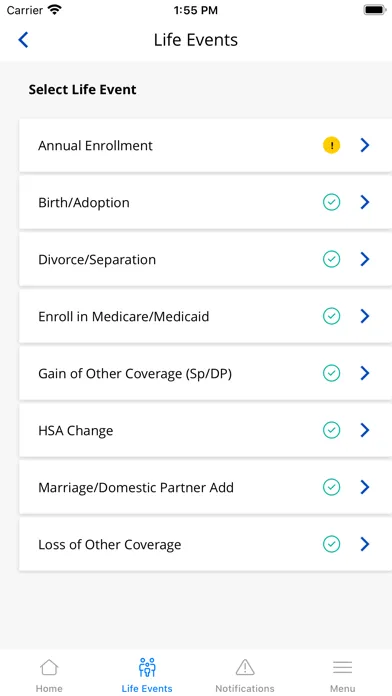The image size is (392, 696).
Task: Expand Annual Enrollment with its chevron
Action: tap(365, 145)
